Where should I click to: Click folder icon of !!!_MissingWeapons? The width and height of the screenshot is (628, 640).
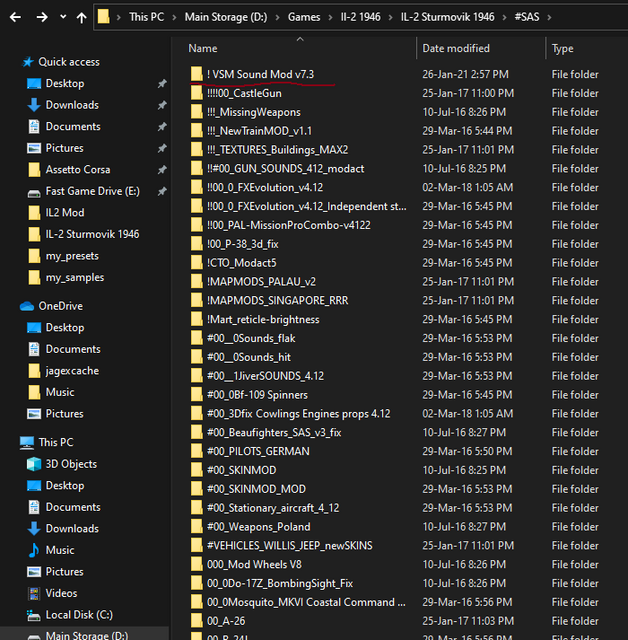197,111
